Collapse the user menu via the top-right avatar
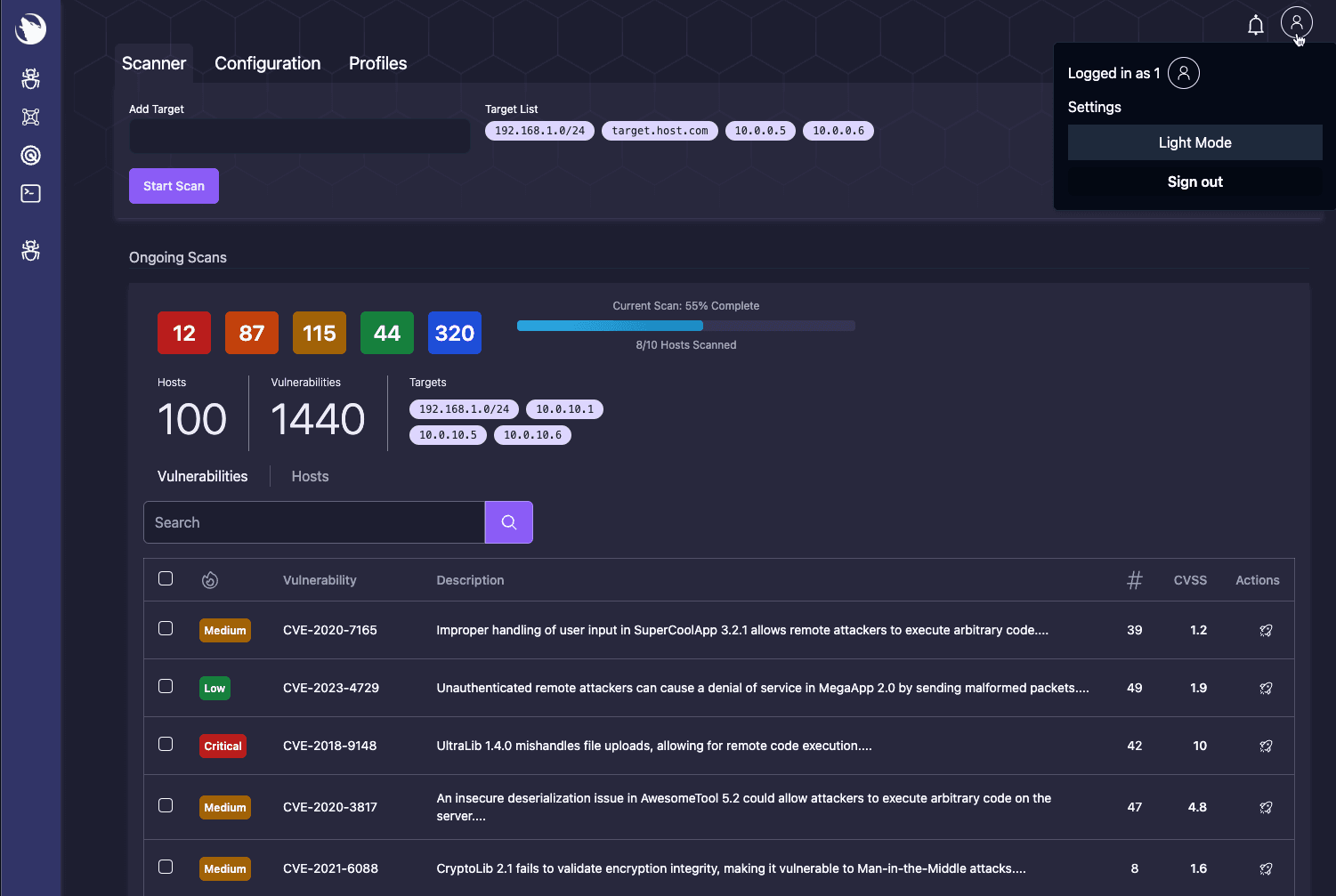1336x896 pixels. click(1296, 22)
